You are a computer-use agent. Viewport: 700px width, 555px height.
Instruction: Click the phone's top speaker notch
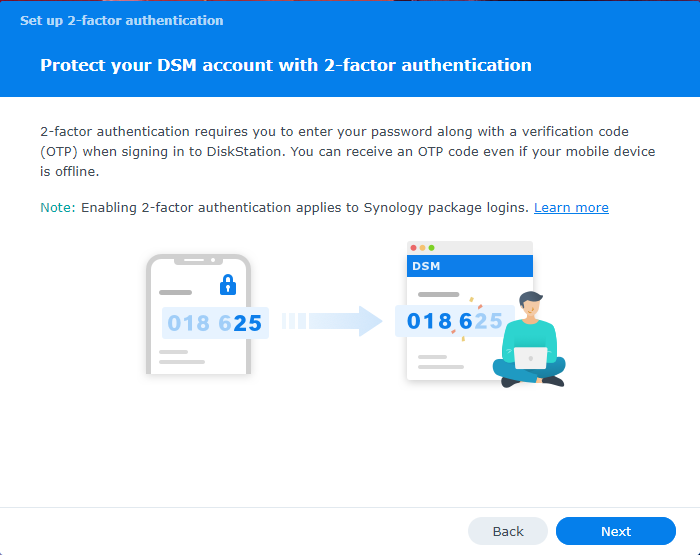pos(198,260)
